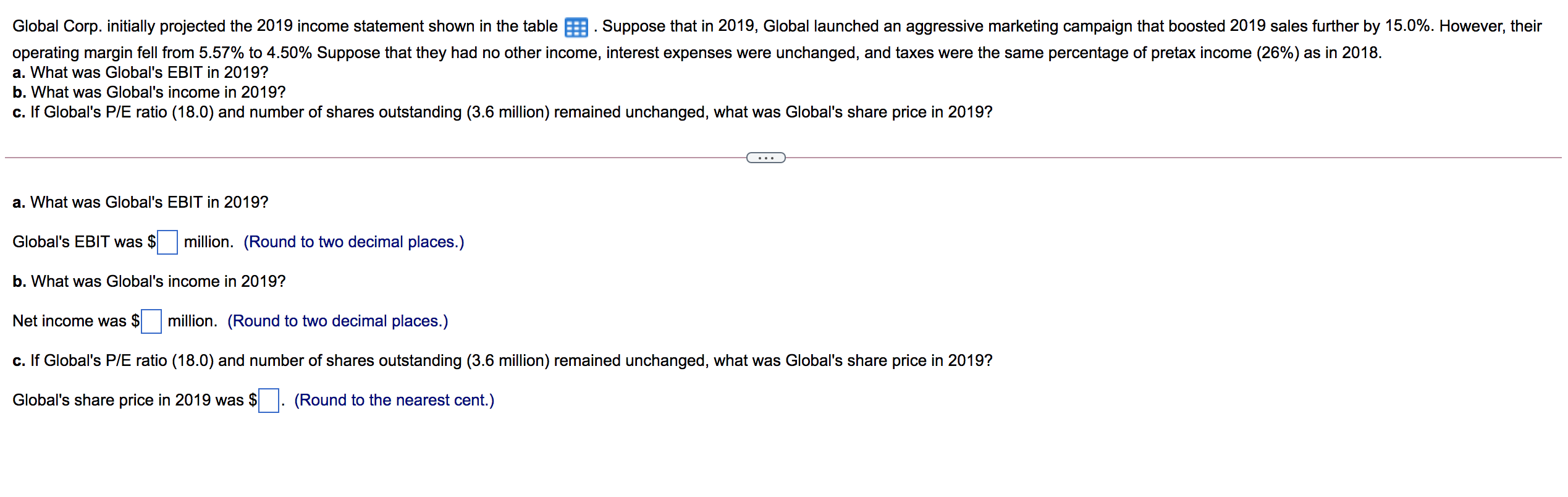Viewport: 1568px width, 497px height.
Task: Collapse the question section using the dots control
Action: pos(766,158)
